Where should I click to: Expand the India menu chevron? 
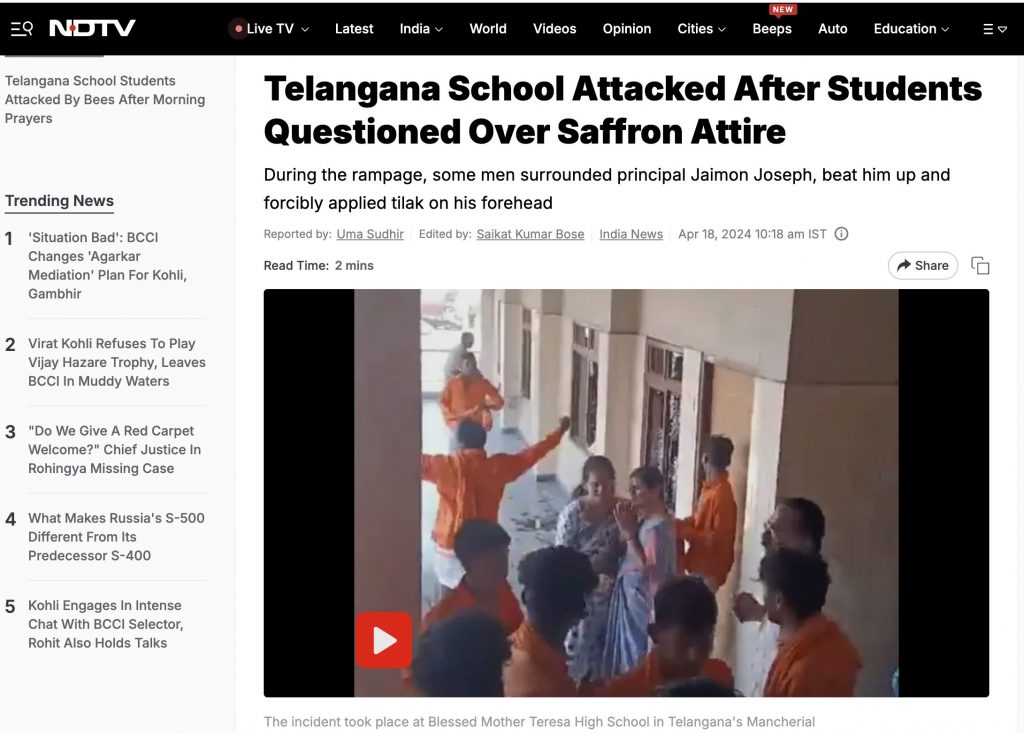[x=439, y=29]
